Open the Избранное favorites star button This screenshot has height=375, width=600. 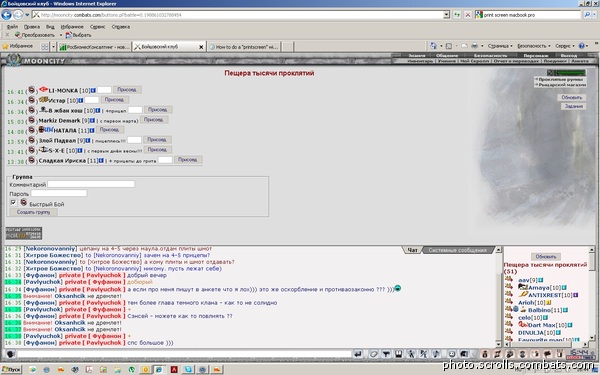18,46
